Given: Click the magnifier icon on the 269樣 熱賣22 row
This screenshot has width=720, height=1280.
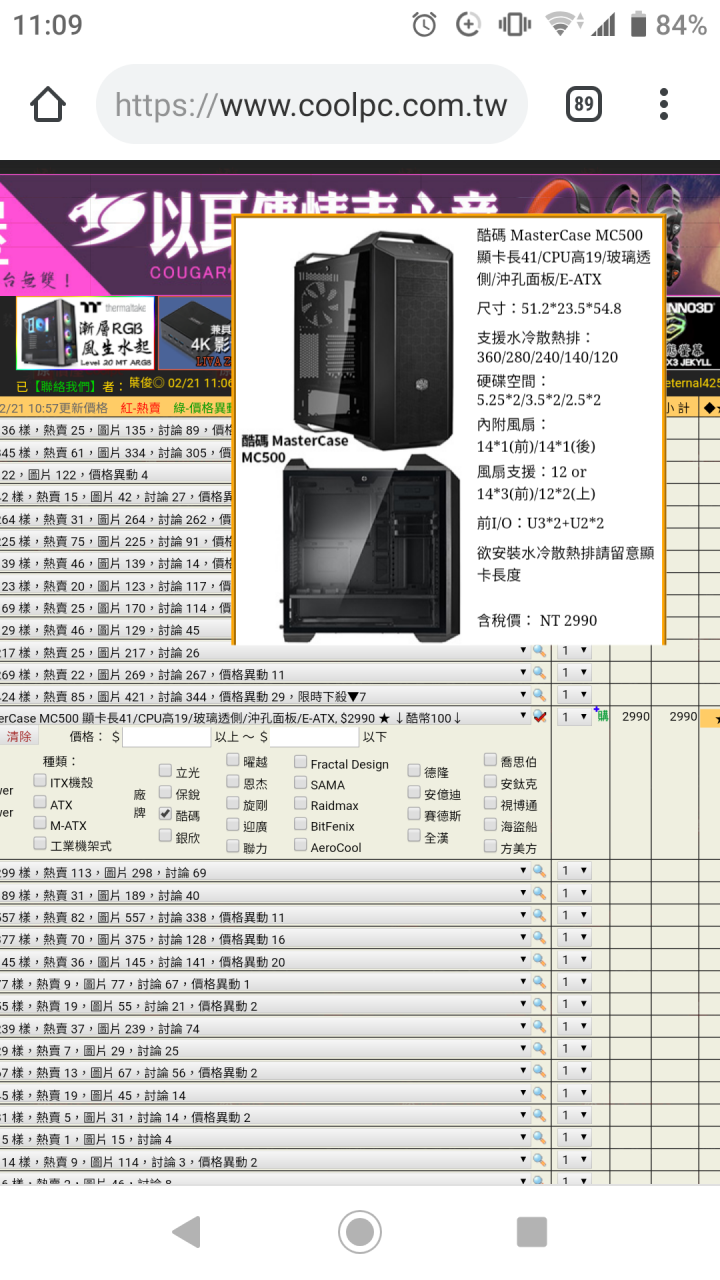Looking at the screenshot, I should (x=539, y=673).
